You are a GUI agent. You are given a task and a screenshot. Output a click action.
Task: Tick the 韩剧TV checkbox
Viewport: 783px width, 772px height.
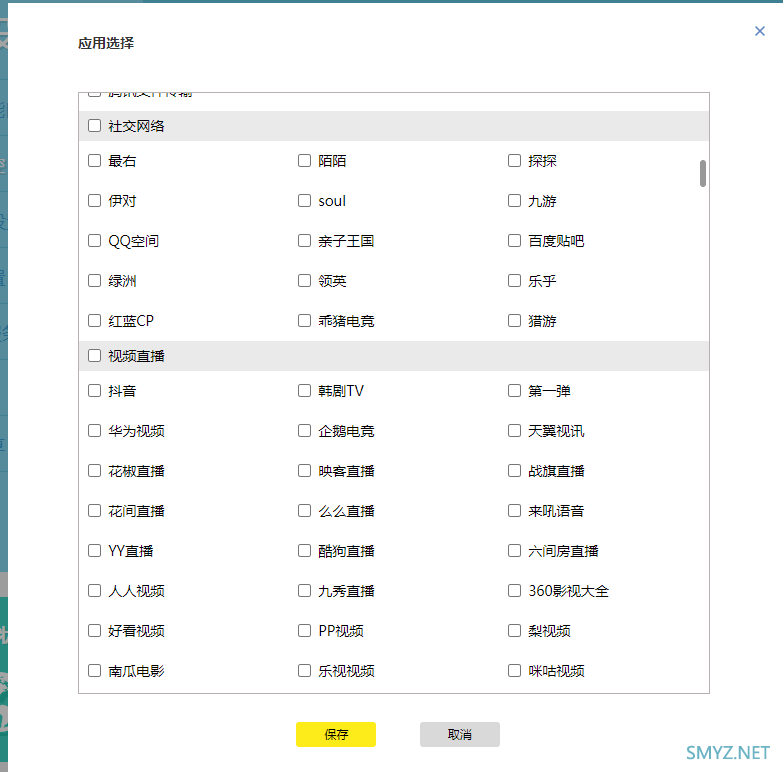tap(304, 390)
